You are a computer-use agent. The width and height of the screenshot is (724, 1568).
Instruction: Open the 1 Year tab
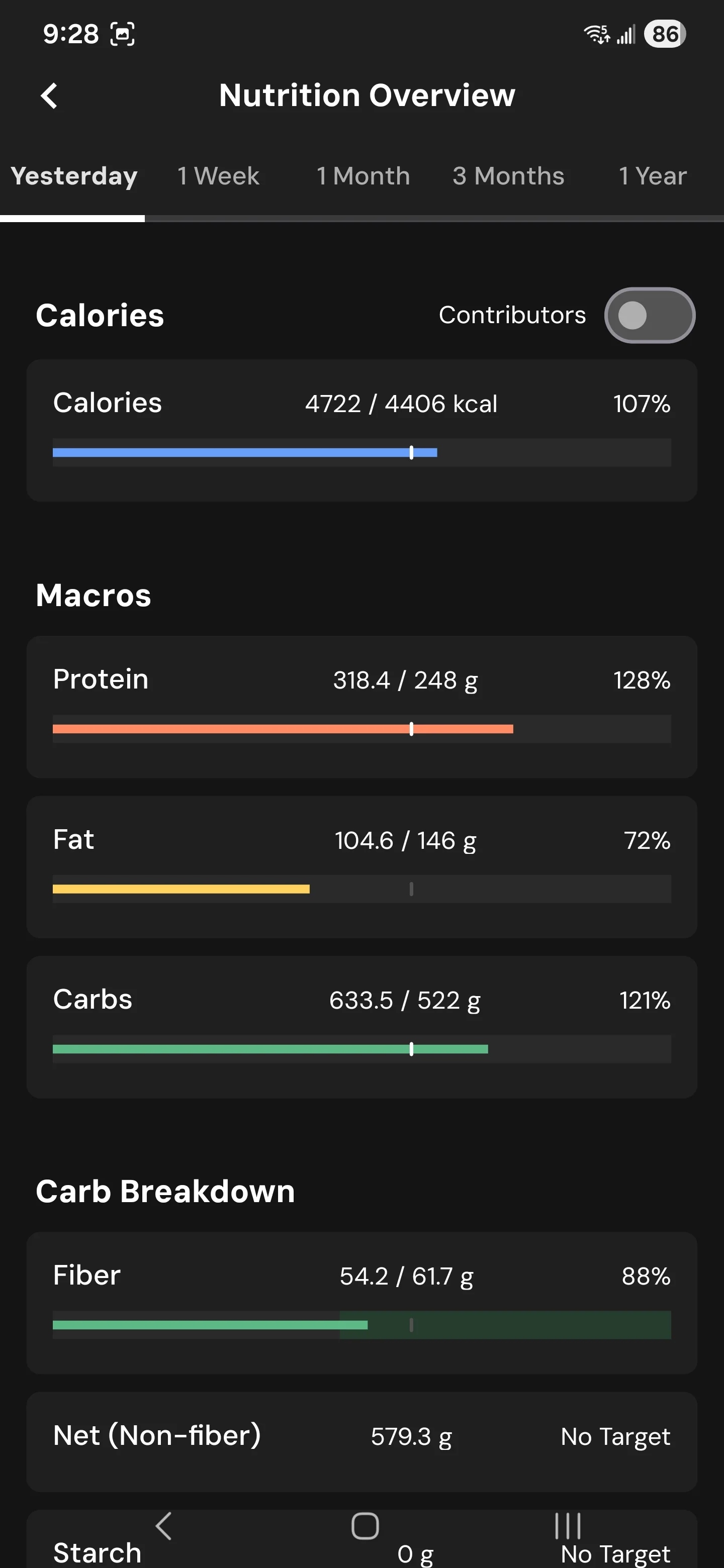click(x=652, y=176)
